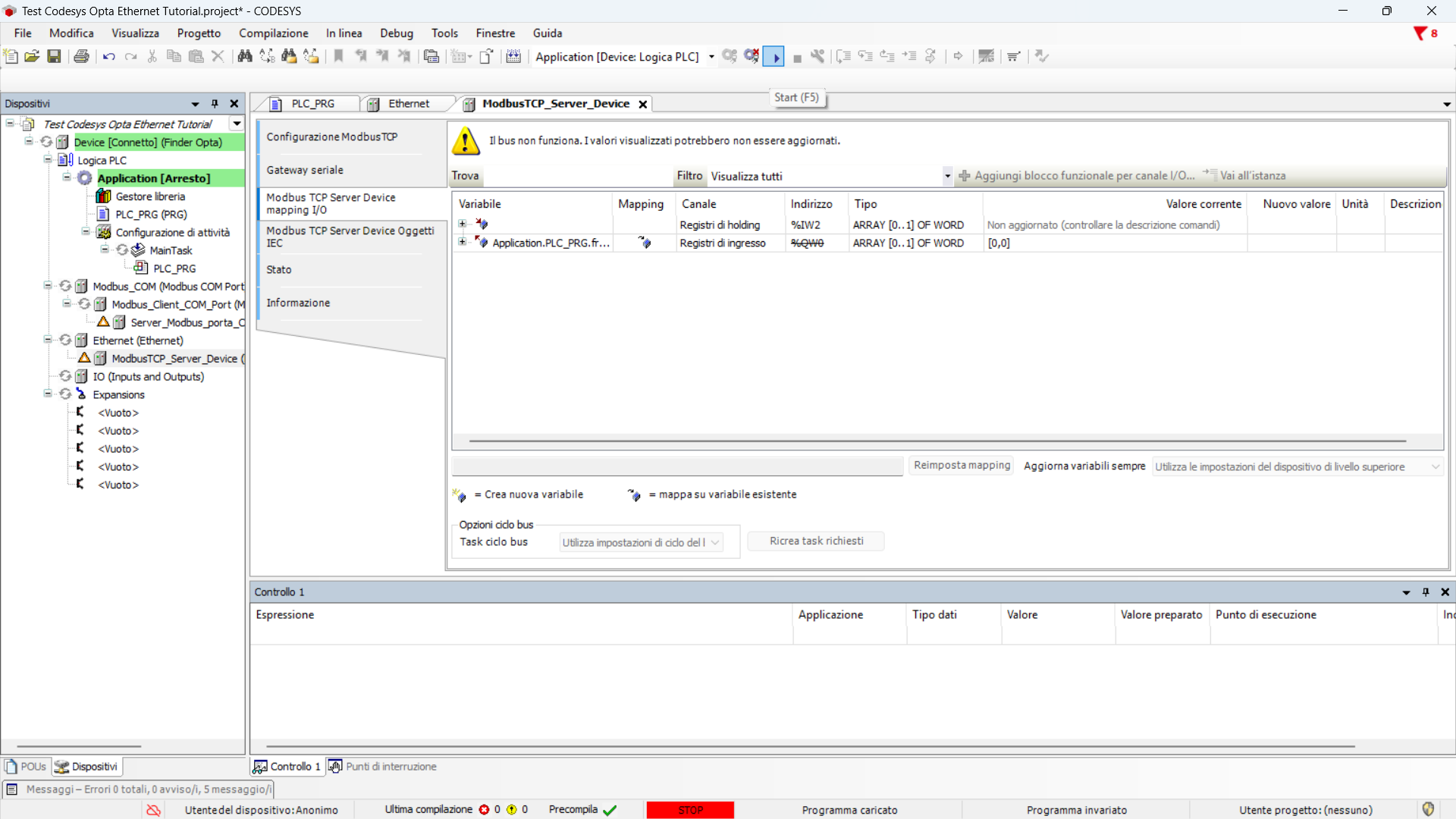Click the Logout gear icon with red X

(x=752, y=56)
